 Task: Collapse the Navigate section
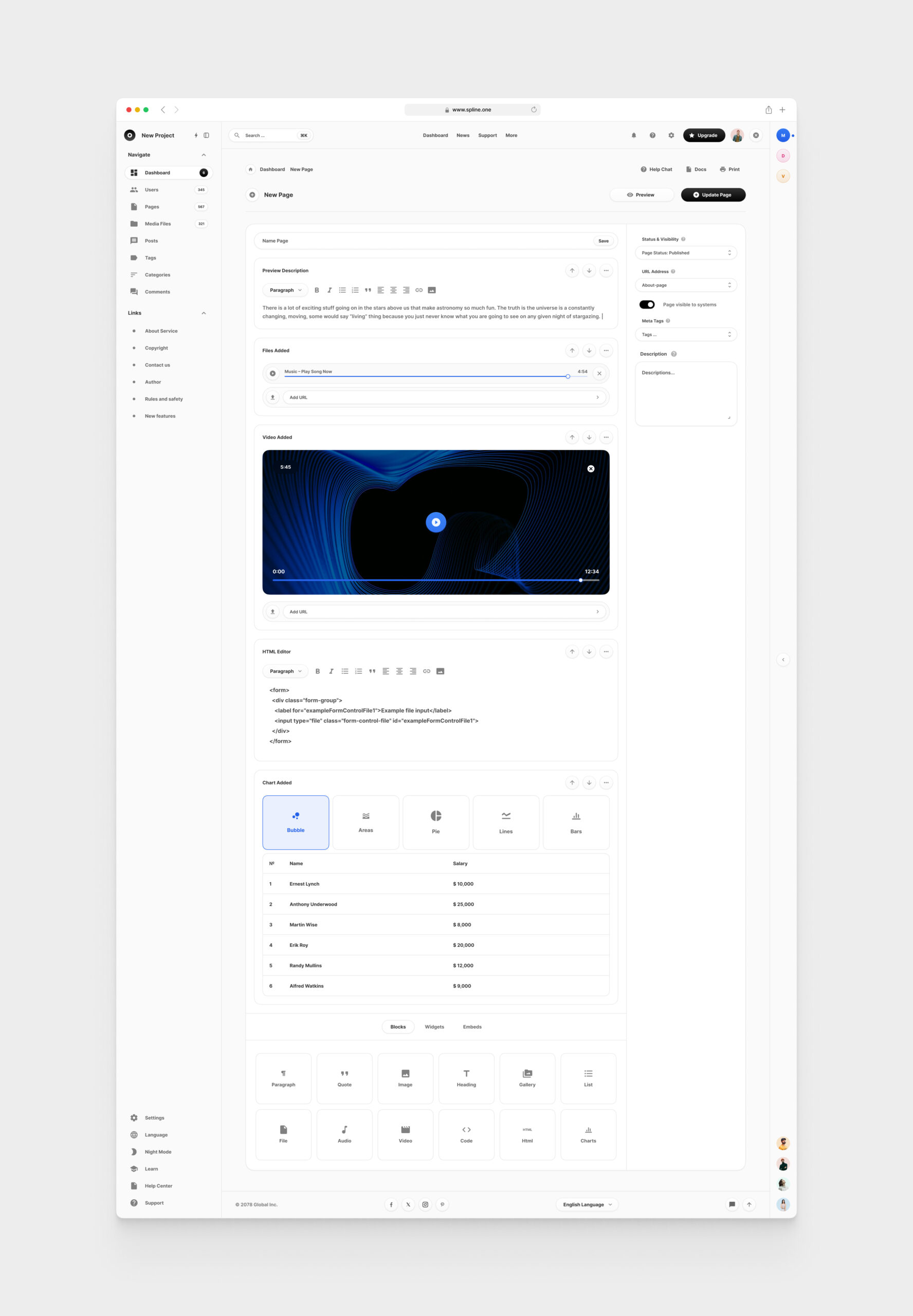pos(204,155)
